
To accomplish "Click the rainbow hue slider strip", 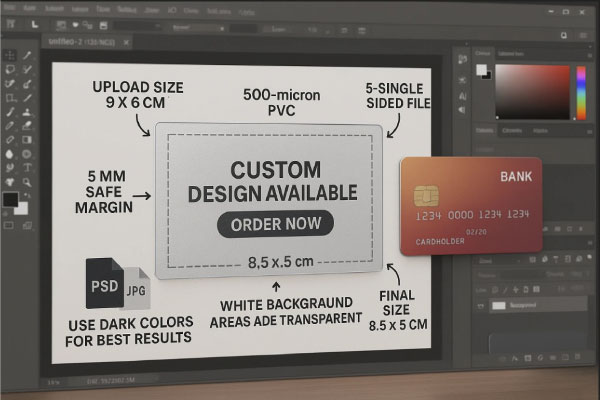I will [581, 92].
